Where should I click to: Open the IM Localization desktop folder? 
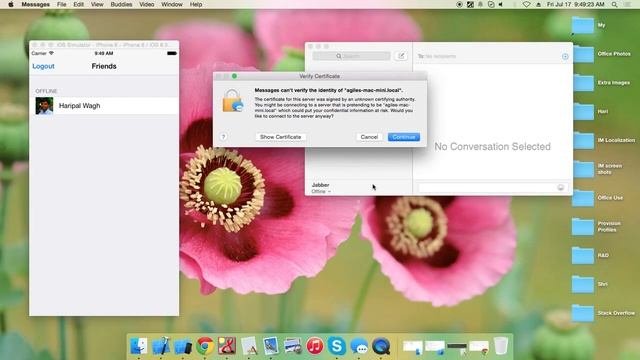pyautogui.click(x=583, y=140)
